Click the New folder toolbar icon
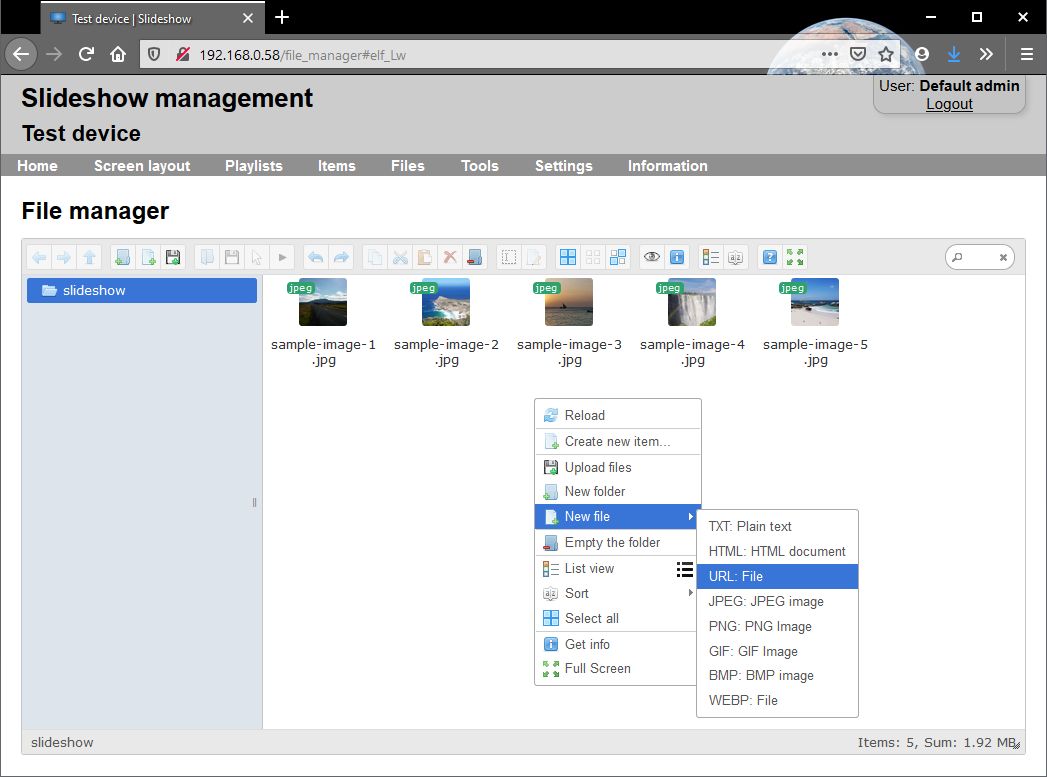Image resolution: width=1047 pixels, height=777 pixels. pos(122,257)
